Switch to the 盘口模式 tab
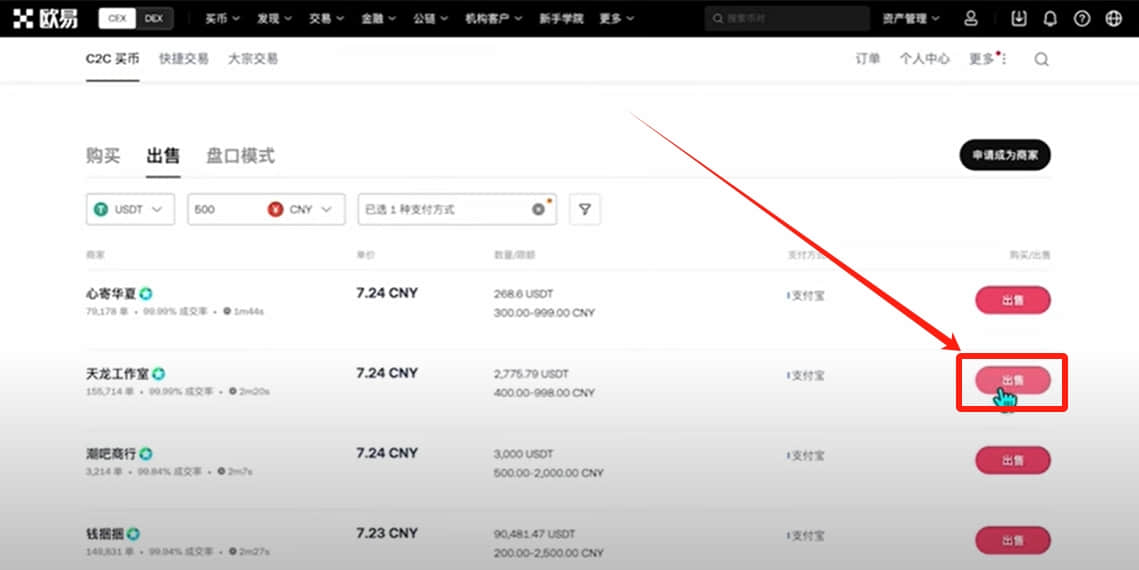This screenshot has height=570, width=1139. (240, 155)
